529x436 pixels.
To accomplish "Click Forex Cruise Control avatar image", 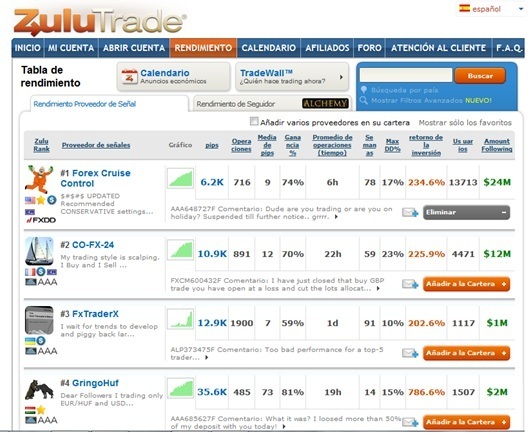I will coord(39,179).
